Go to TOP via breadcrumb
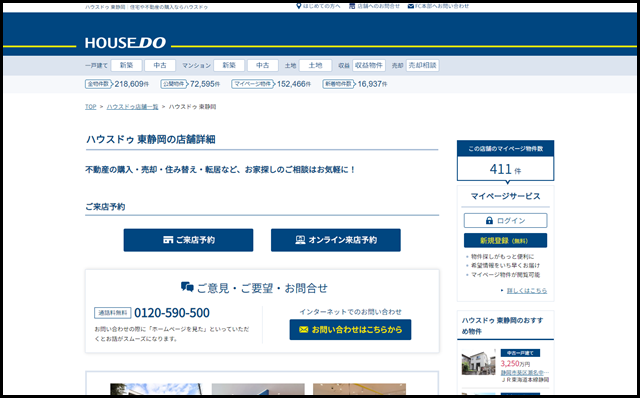The width and height of the screenshot is (640, 398). click(91, 107)
